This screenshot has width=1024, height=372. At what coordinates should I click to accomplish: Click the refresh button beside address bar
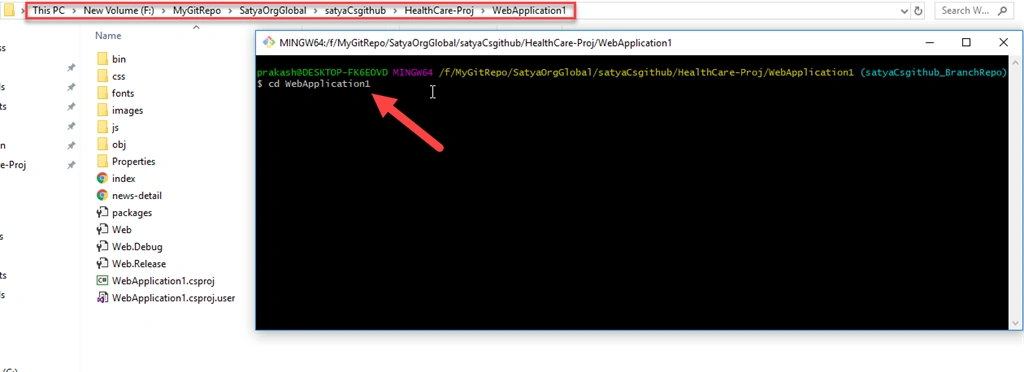[x=919, y=10]
